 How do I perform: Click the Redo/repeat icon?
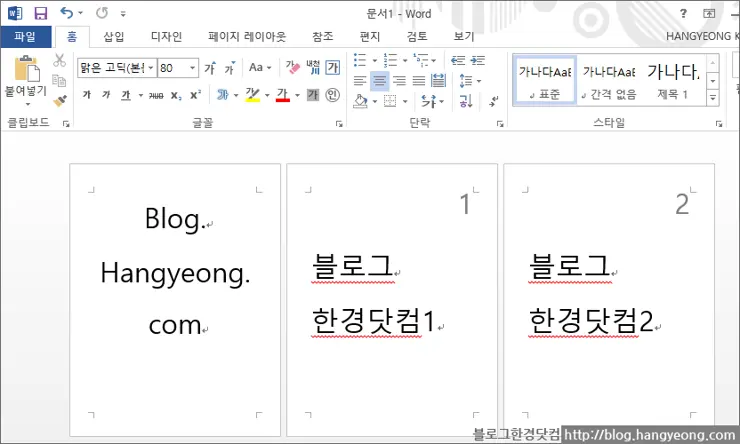pyautogui.click(x=102, y=13)
